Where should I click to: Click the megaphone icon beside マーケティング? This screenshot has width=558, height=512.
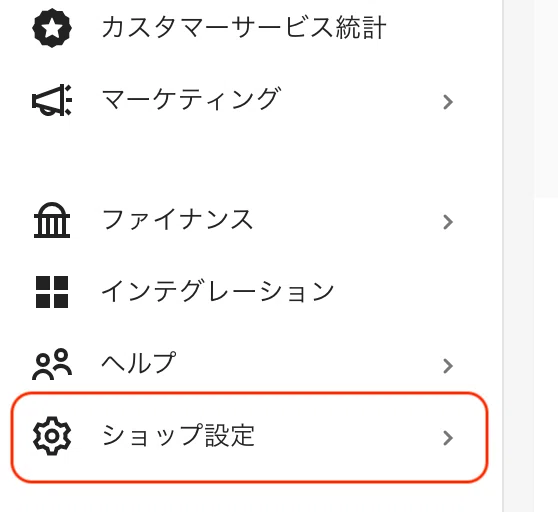pos(52,100)
